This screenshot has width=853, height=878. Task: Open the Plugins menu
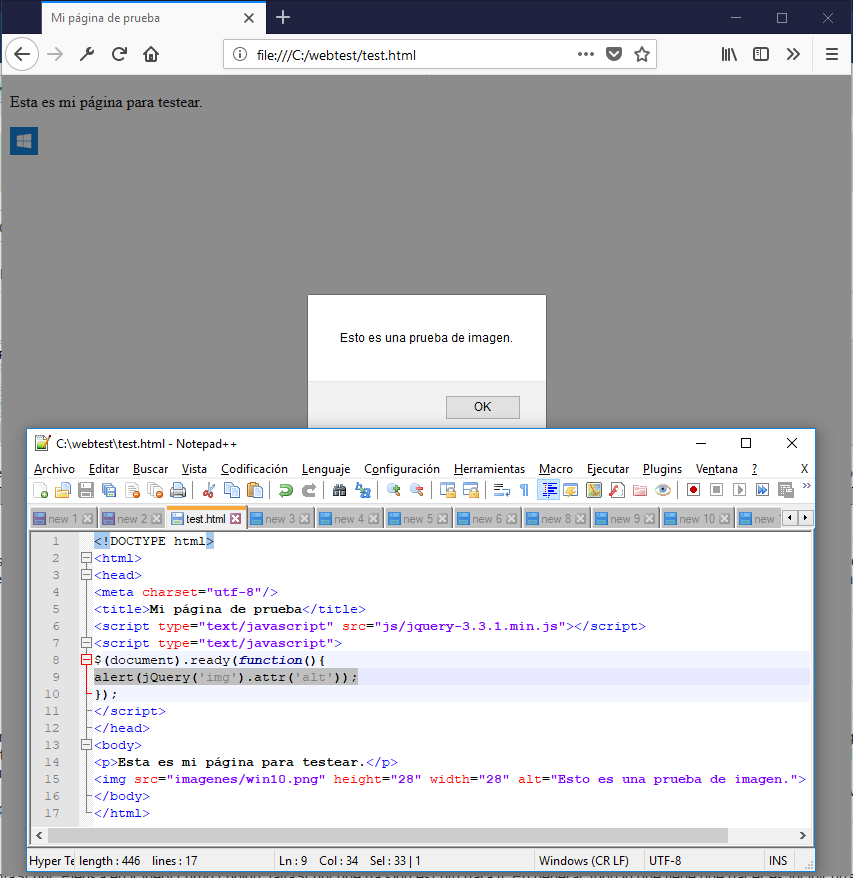(662, 469)
